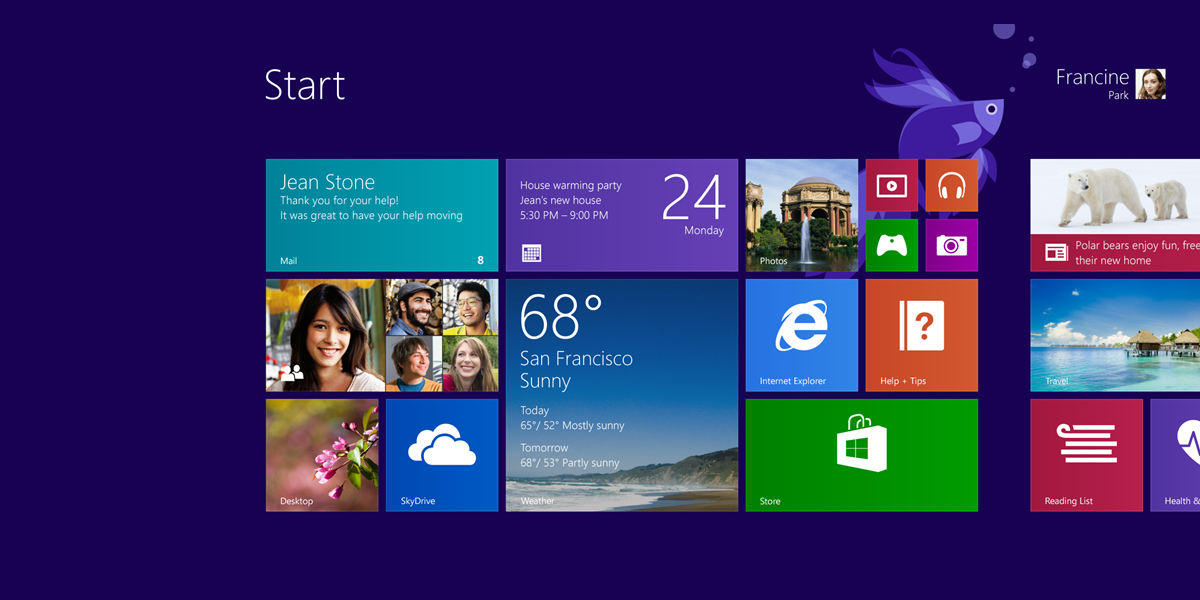Open the Desktop tile
The image size is (1200, 600).
click(322, 455)
